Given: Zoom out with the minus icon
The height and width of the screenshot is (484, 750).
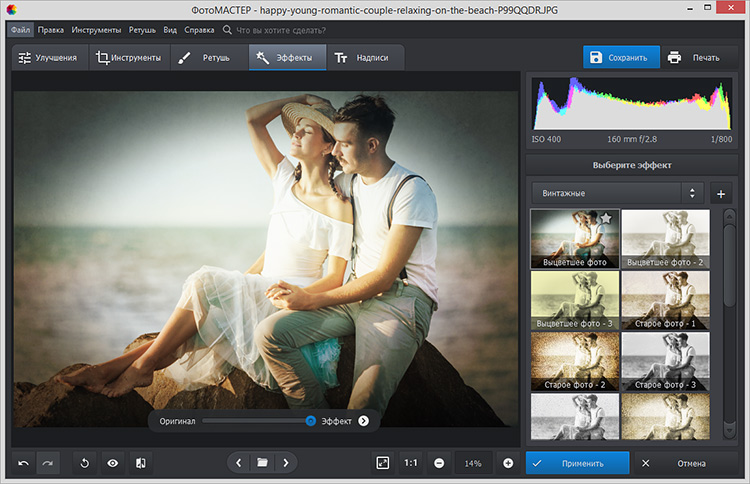Looking at the screenshot, I should click(x=439, y=463).
